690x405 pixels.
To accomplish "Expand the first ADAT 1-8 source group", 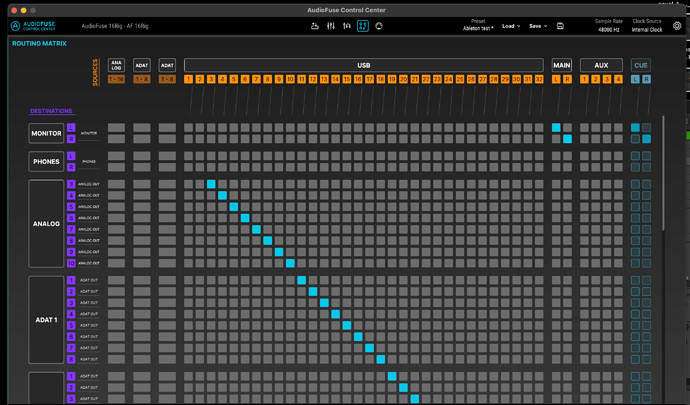I will point(142,65).
